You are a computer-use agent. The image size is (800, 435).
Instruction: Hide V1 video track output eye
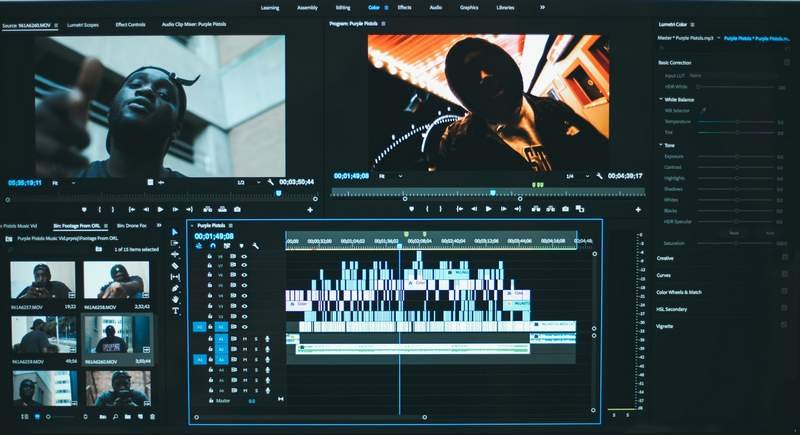244,326
